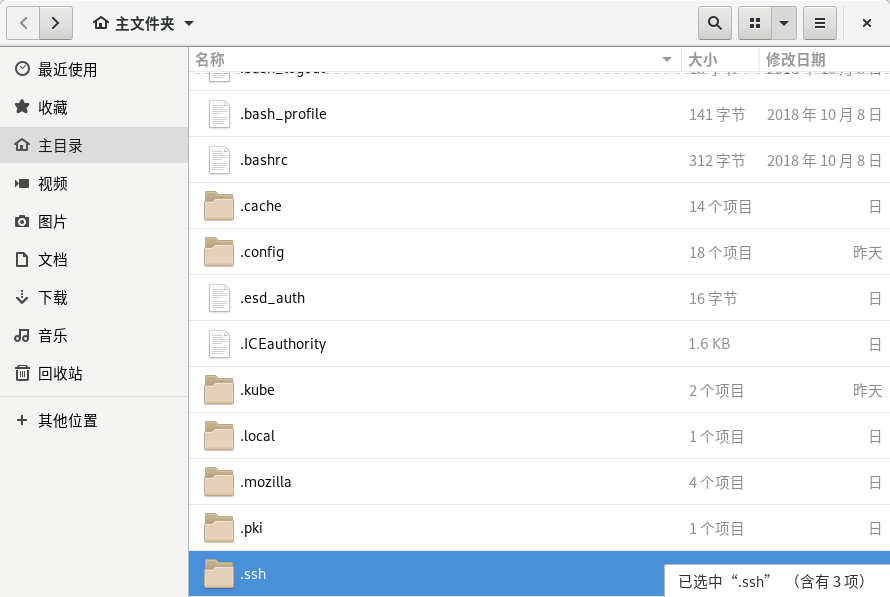
Task: Click the document icon beside 文档
Action: tap(22, 259)
